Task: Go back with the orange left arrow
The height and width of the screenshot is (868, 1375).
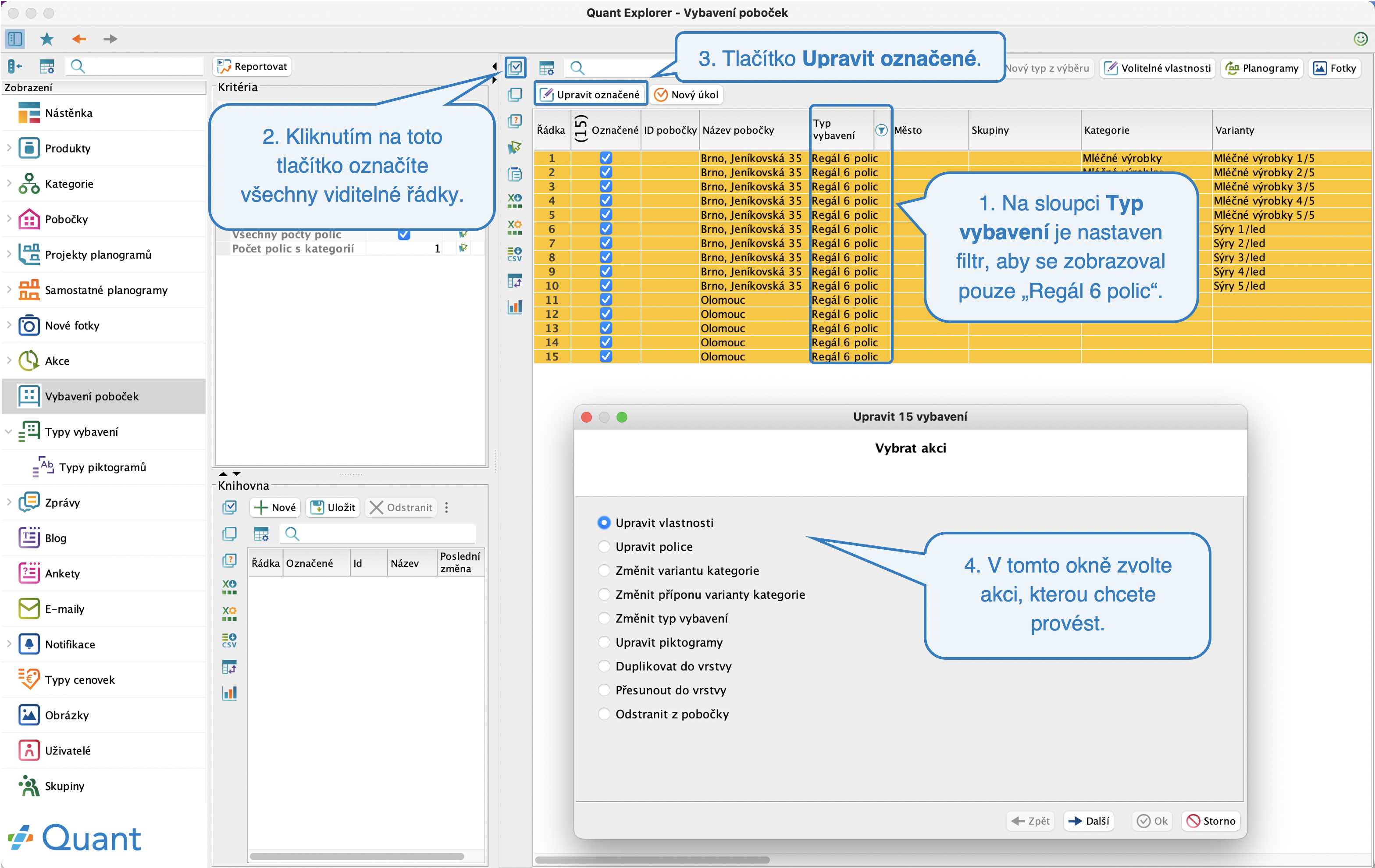Action: (x=79, y=39)
